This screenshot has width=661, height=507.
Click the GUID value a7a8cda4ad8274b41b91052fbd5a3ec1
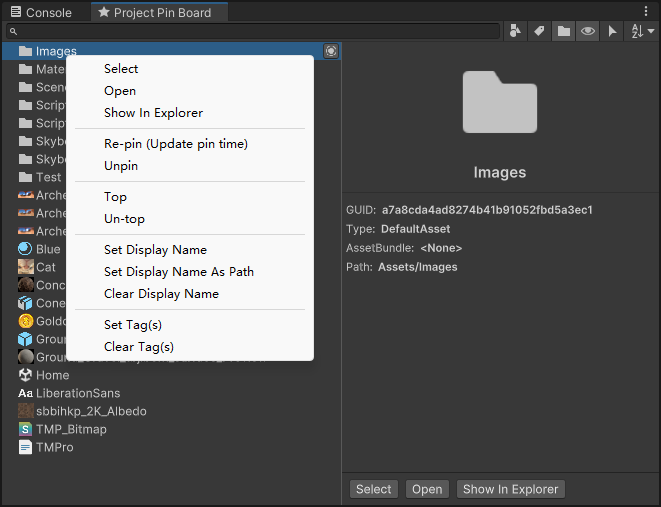(487, 210)
